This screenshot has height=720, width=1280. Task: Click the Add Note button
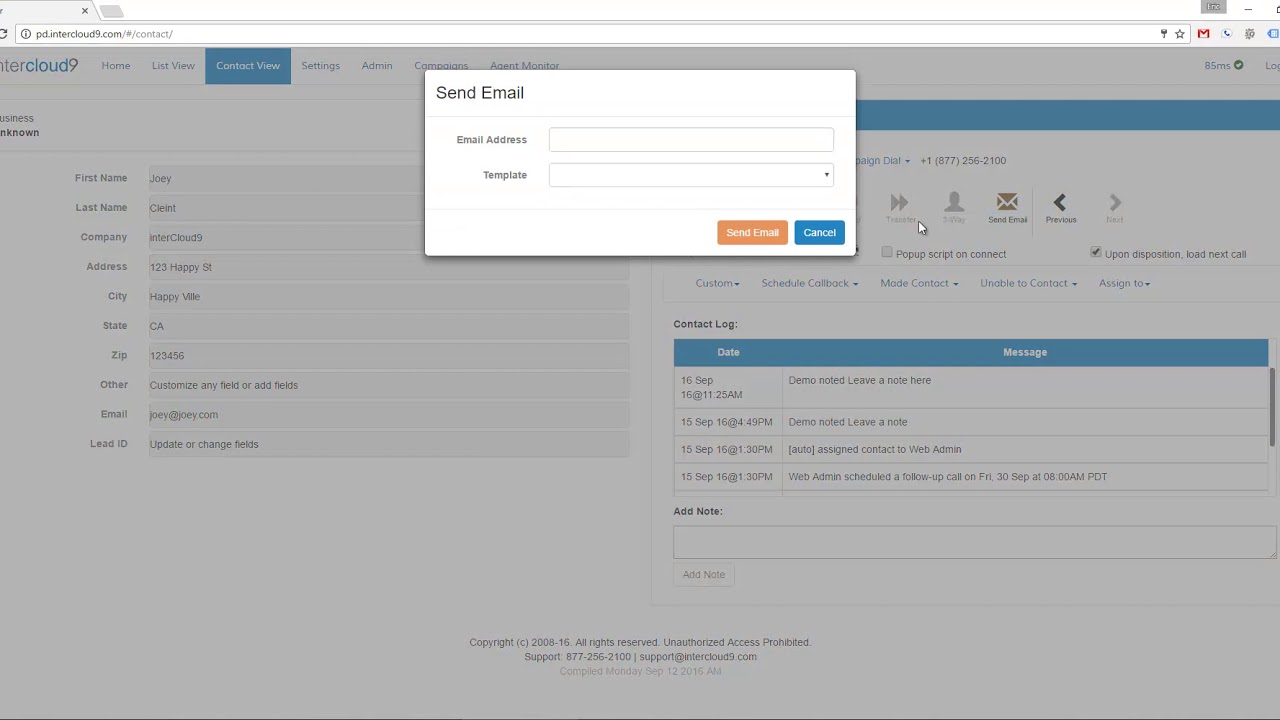click(x=704, y=574)
